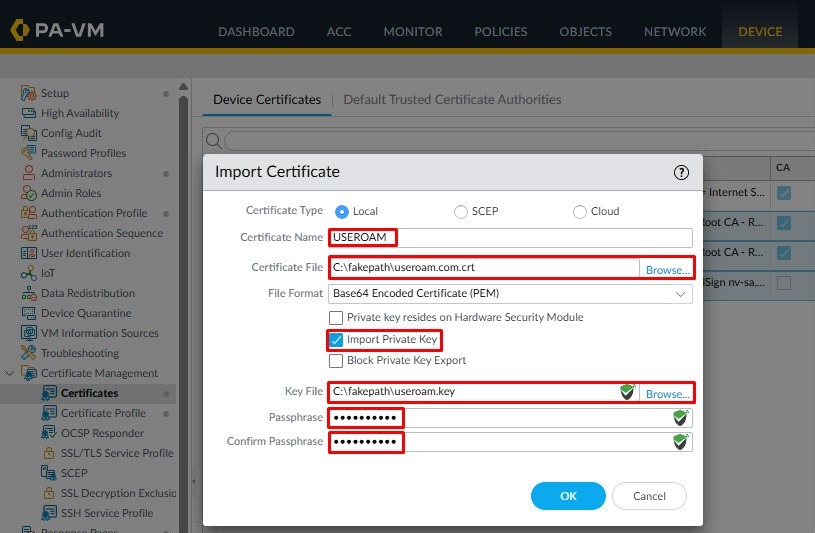This screenshot has height=533, width=815.
Task: Click the sidebar scroll up arrow
Action: click(x=183, y=87)
